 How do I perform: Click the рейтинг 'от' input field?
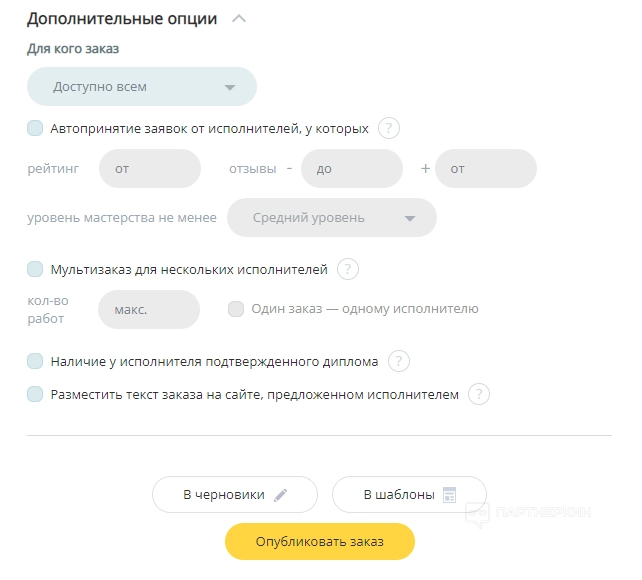pyautogui.click(x=150, y=168)
